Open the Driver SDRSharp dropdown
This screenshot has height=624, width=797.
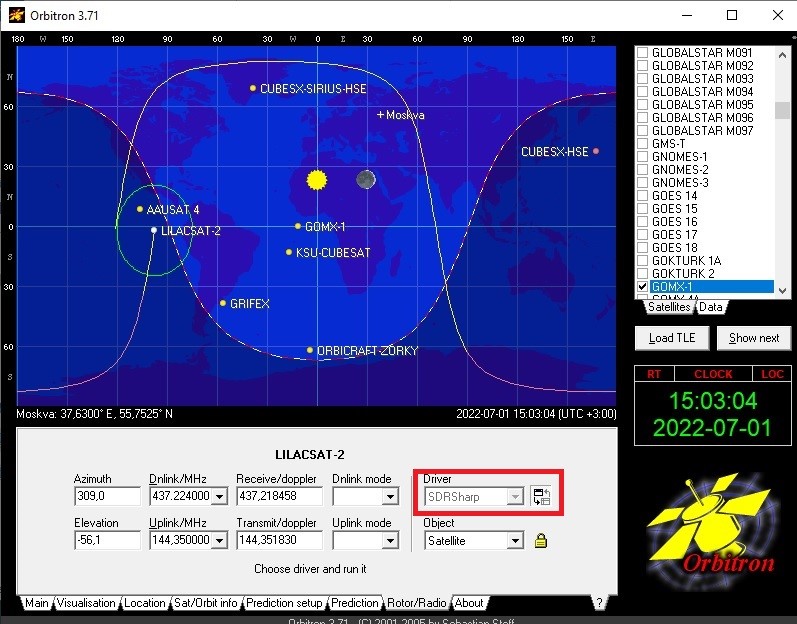click(x=515, y=496)
